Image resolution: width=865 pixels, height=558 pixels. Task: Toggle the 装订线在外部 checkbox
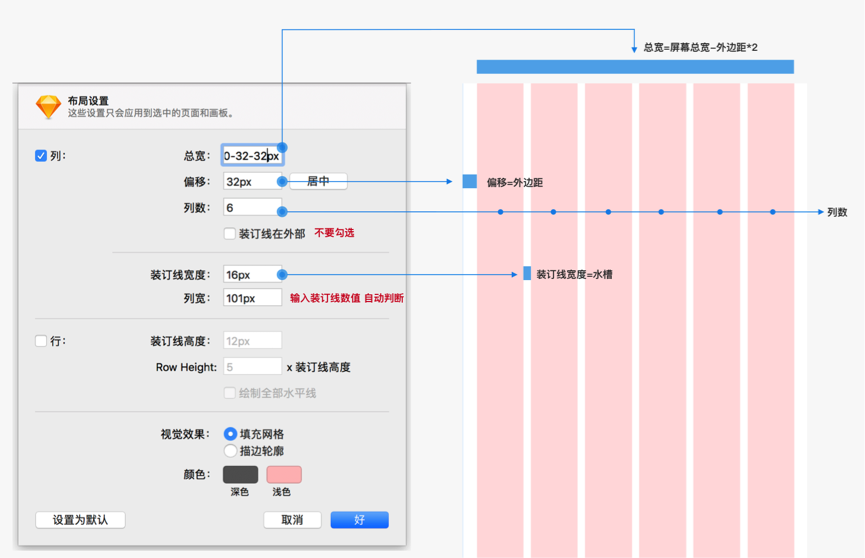(229, 233)
